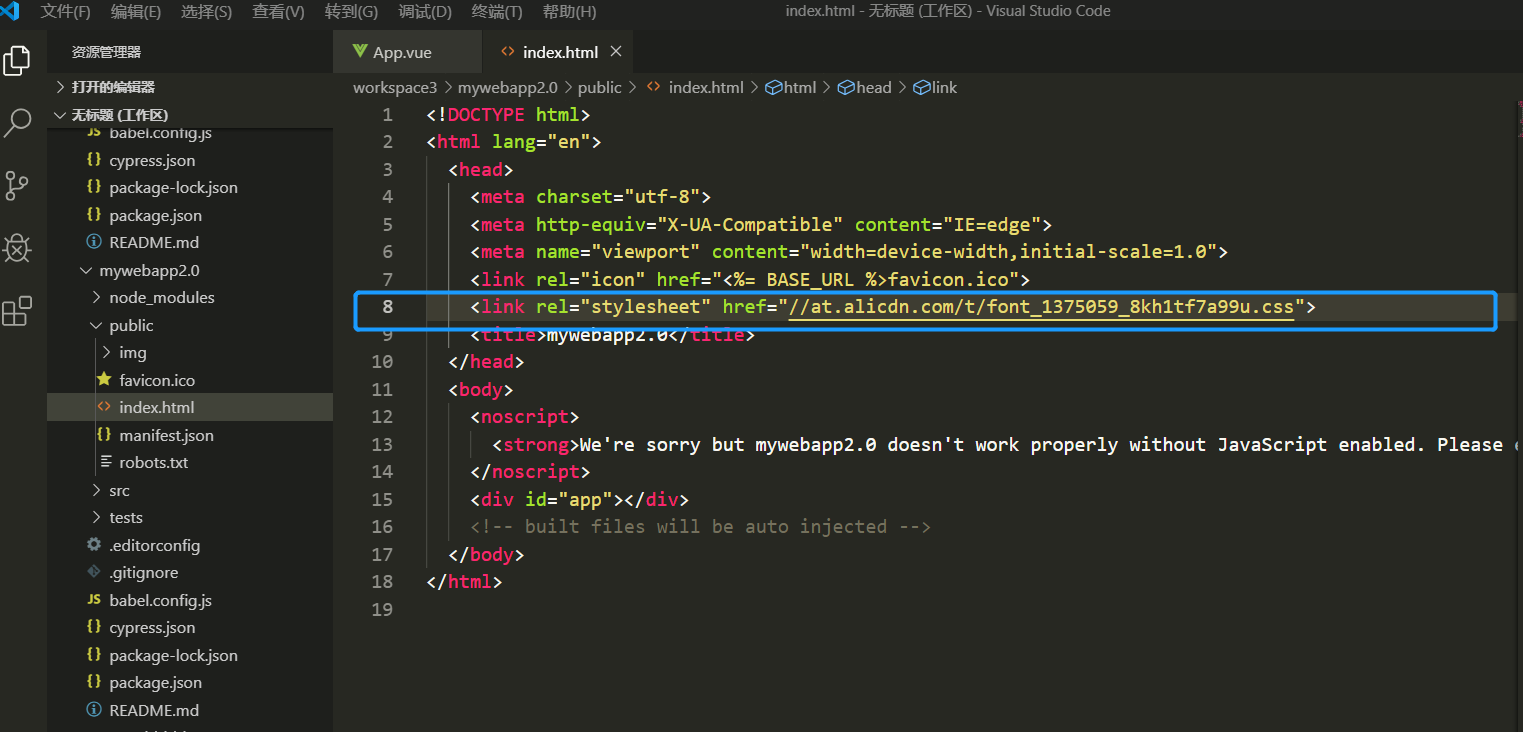Click the id="app" div on line 15
The width and height of the screenshot is (1523, 732).
coord(580,499)
